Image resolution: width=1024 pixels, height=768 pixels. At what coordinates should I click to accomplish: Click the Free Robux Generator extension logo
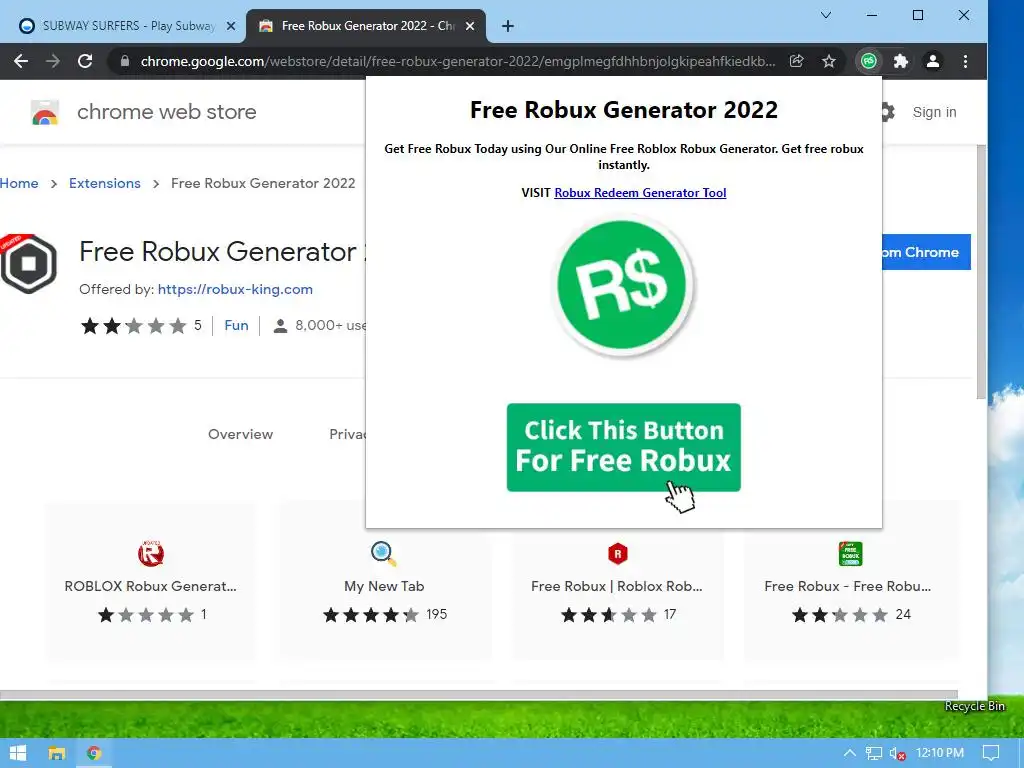[x=28, y=263]
